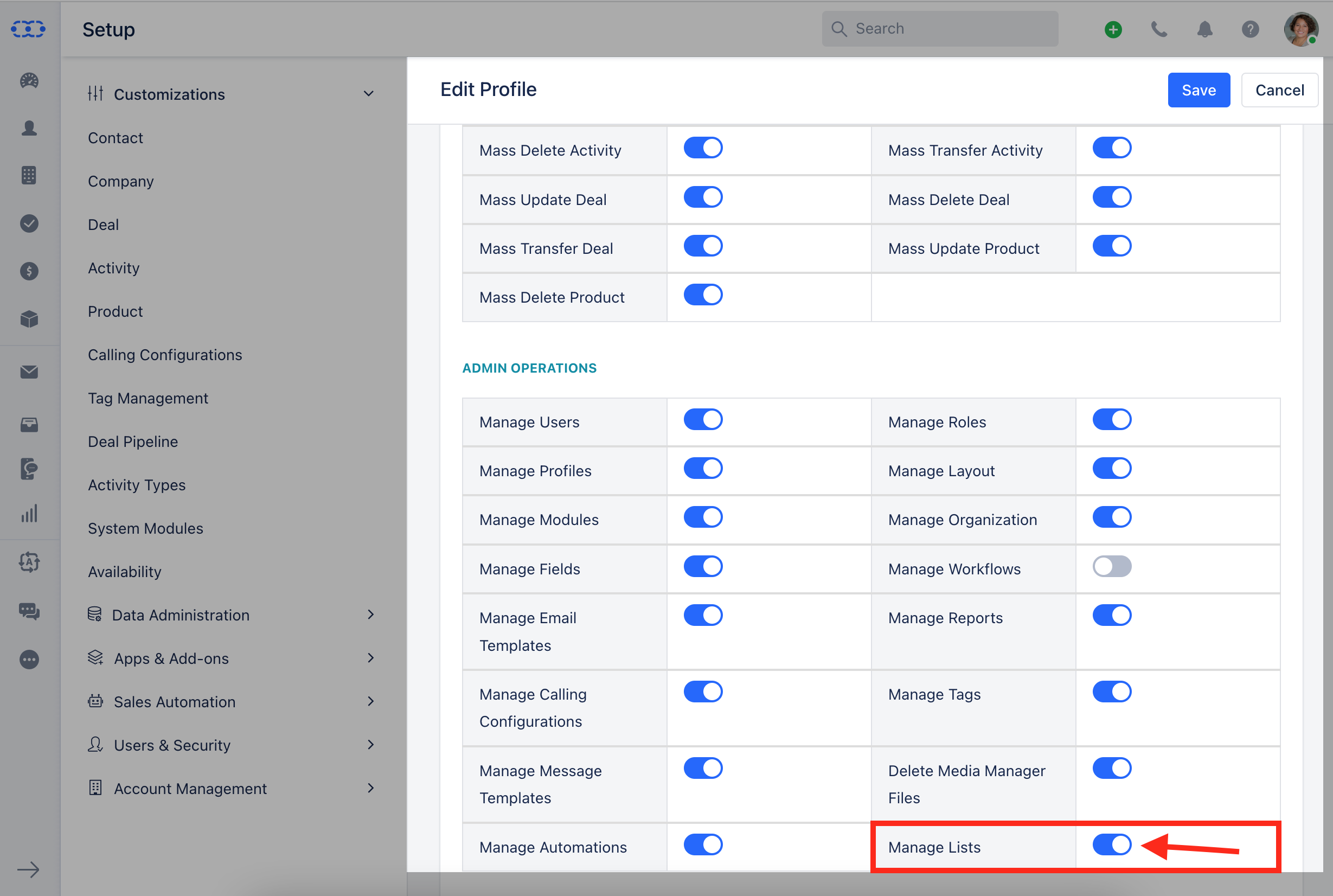Open the automation icon in sidebar

tap(29, 562)
